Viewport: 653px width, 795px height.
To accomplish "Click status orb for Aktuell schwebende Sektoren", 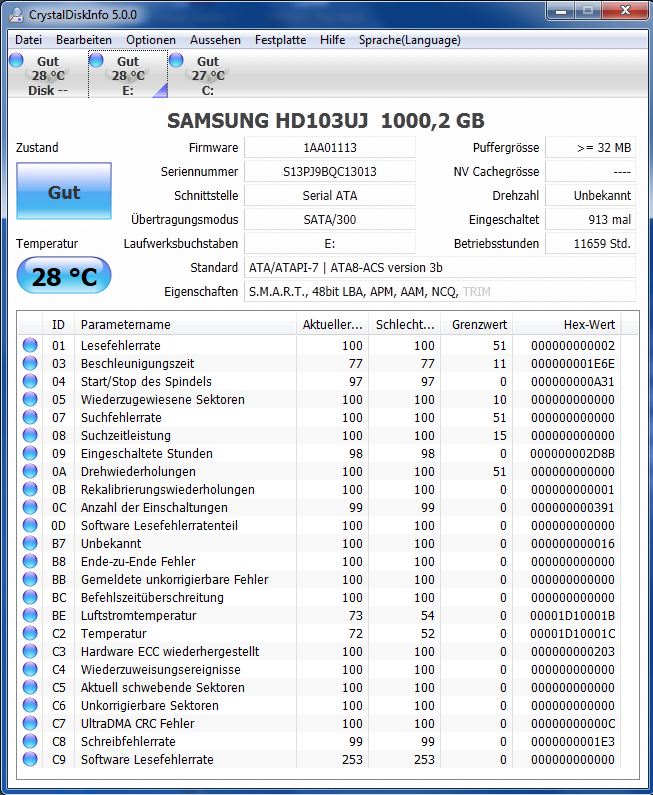I will [x=30, y=687].
